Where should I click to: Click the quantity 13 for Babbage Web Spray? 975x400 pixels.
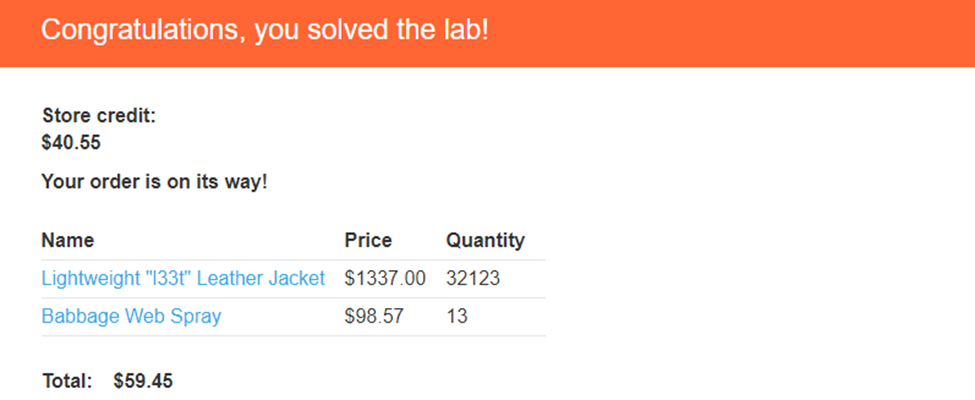pos(457,317)
